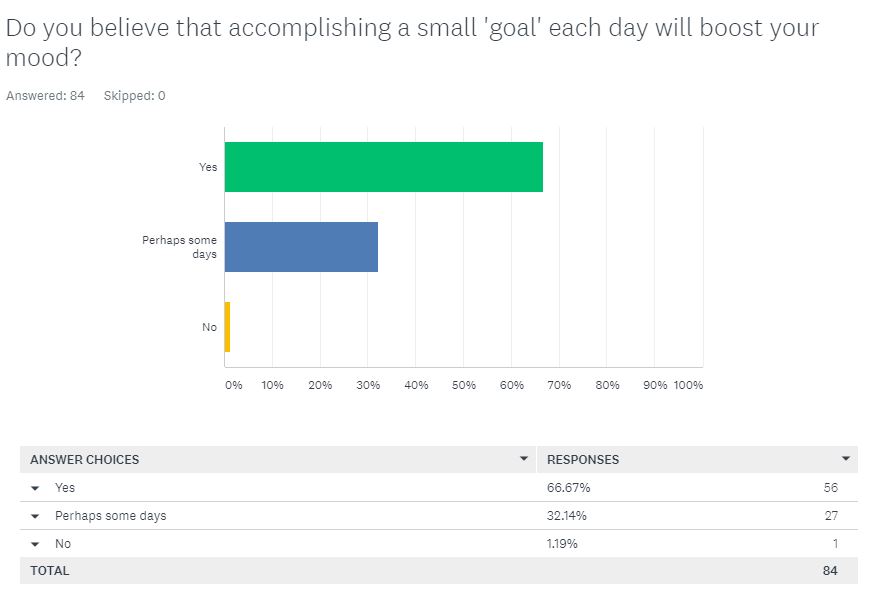
Task: Select the response count 56
Action: pos(830,488)
